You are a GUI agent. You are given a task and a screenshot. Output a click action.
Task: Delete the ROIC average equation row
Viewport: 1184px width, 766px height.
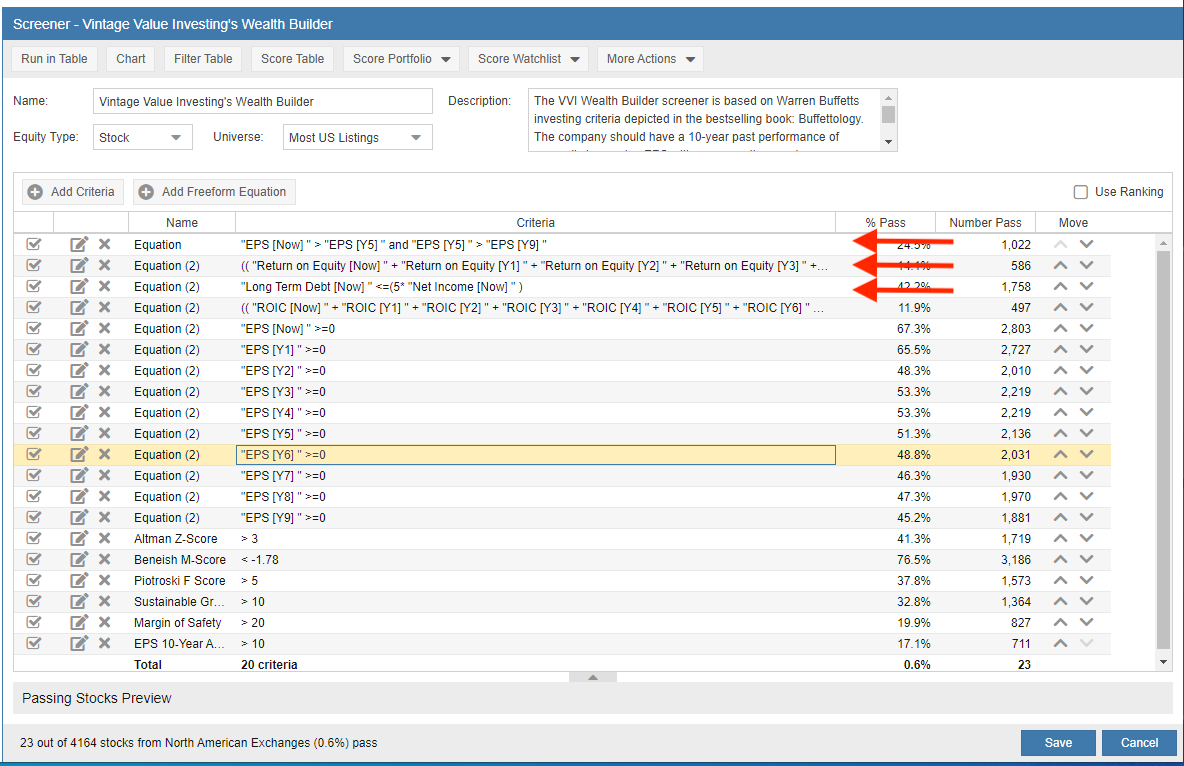104,307
